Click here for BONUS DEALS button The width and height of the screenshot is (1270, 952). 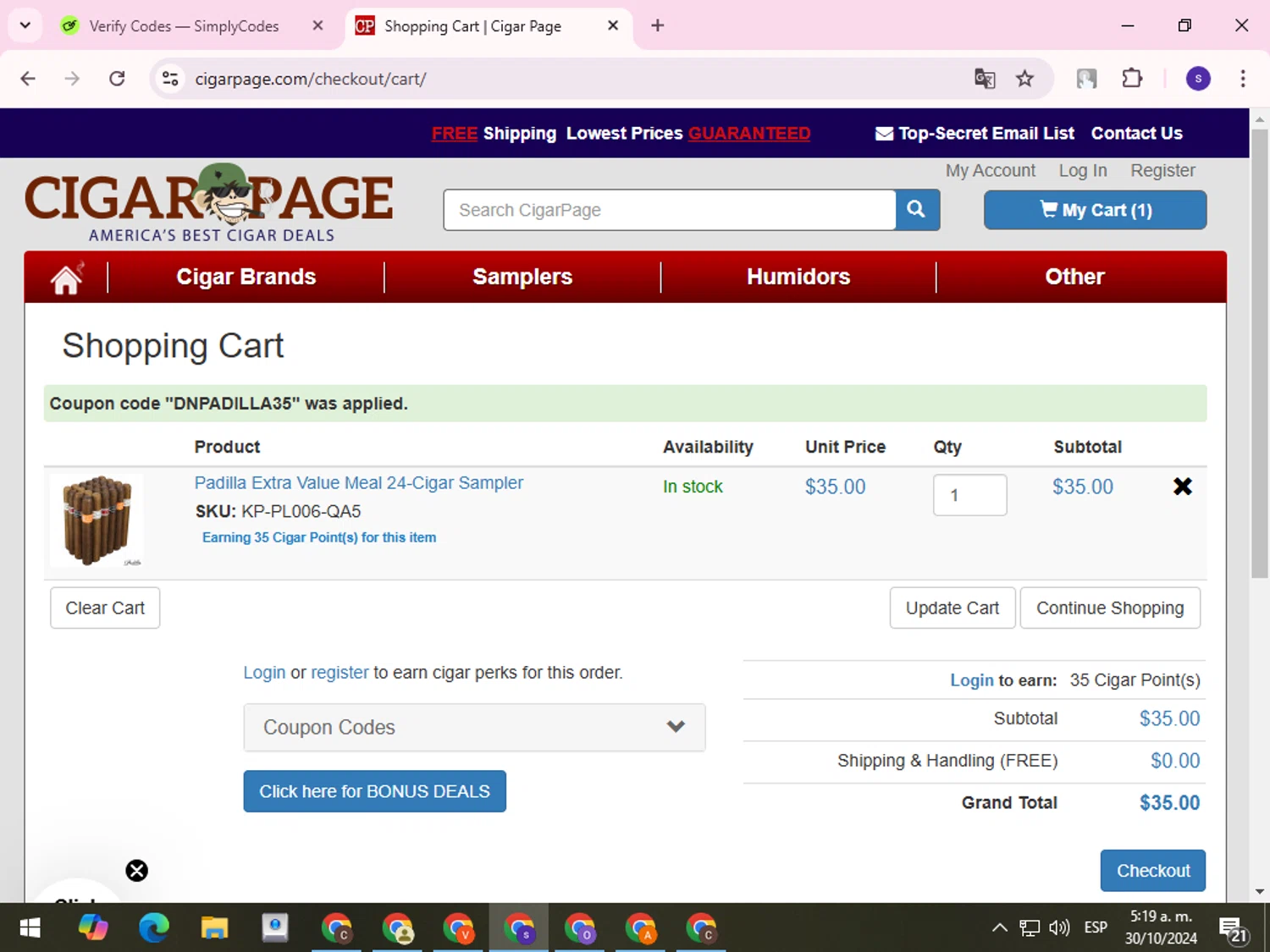coord(374,791)
